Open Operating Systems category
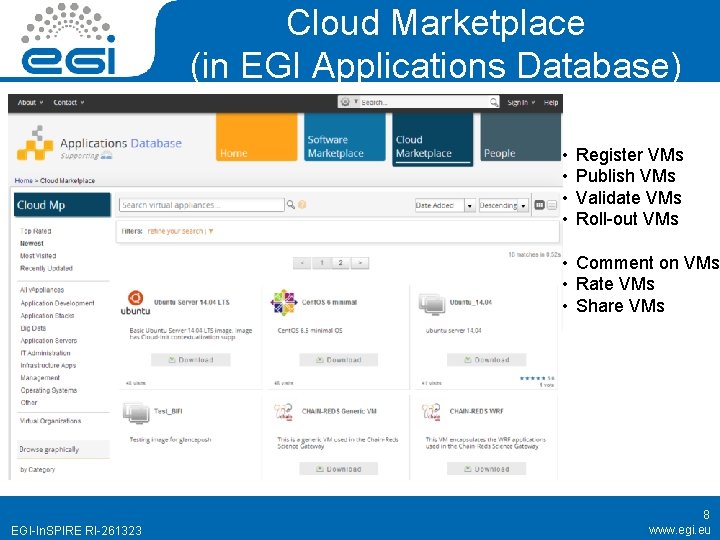 [x=49, y=390]
